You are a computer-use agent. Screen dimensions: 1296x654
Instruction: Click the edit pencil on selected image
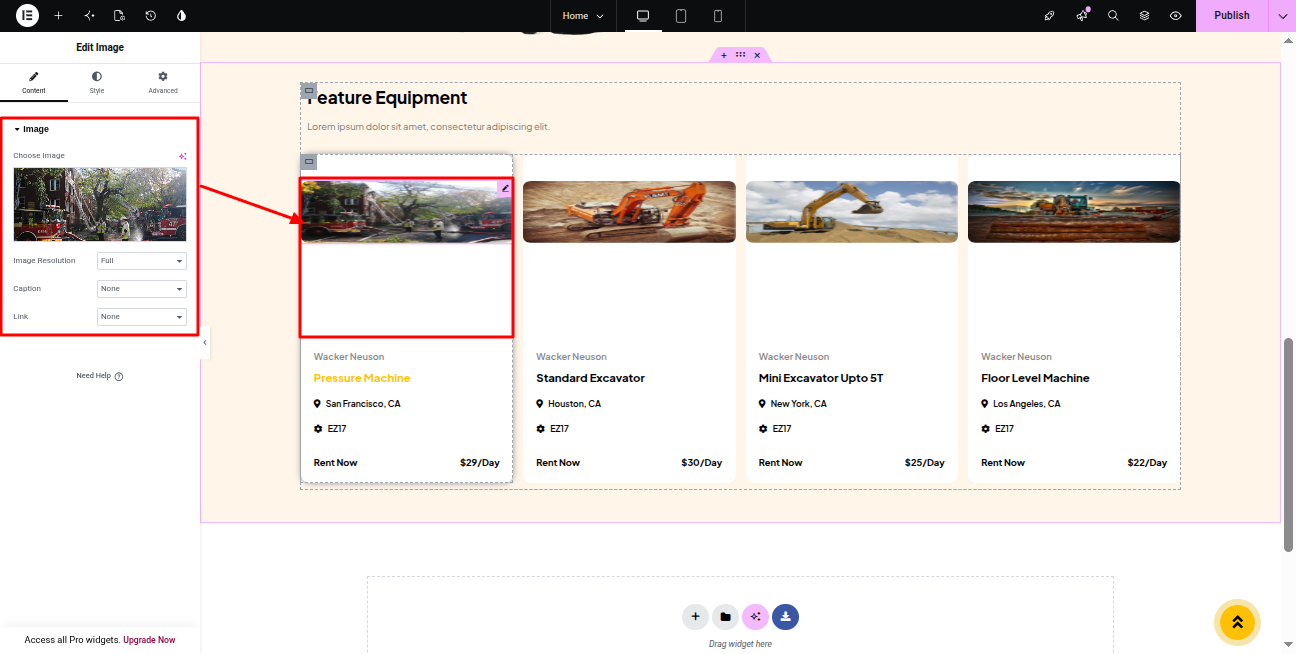click(505, 188)
